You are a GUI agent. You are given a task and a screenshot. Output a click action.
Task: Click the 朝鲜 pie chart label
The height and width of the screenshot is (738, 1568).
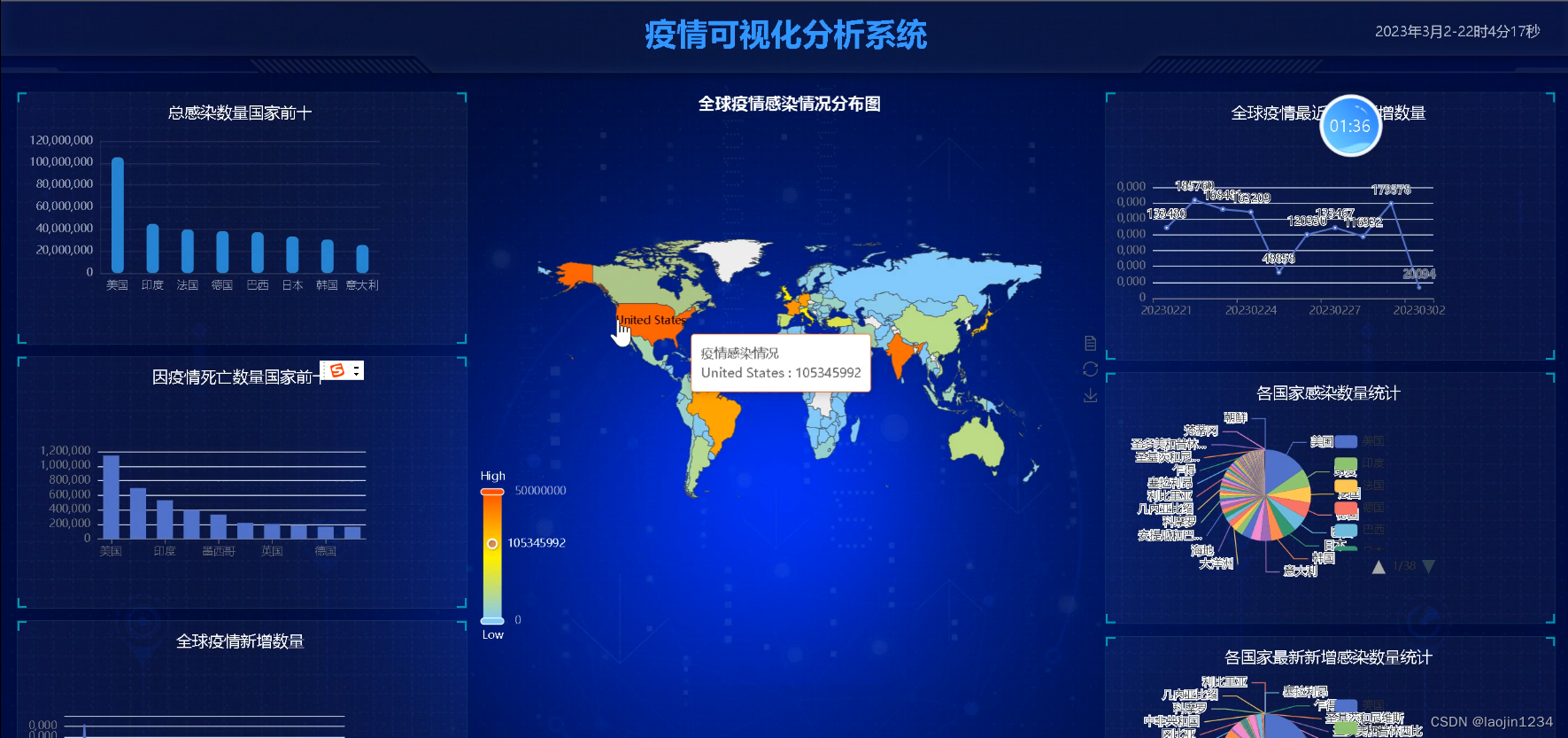1235,417
